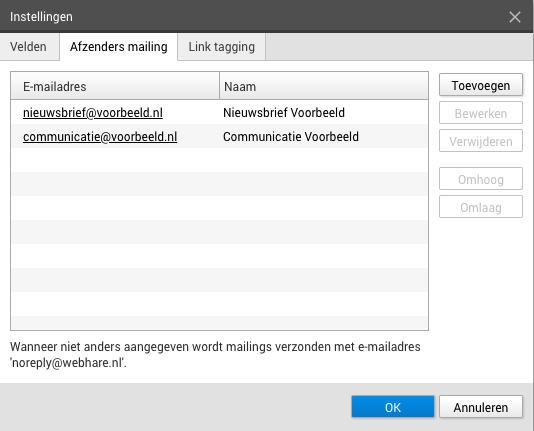Select the Communicatie Voorbeeld row
534x431 pixels.
(220, 136)
